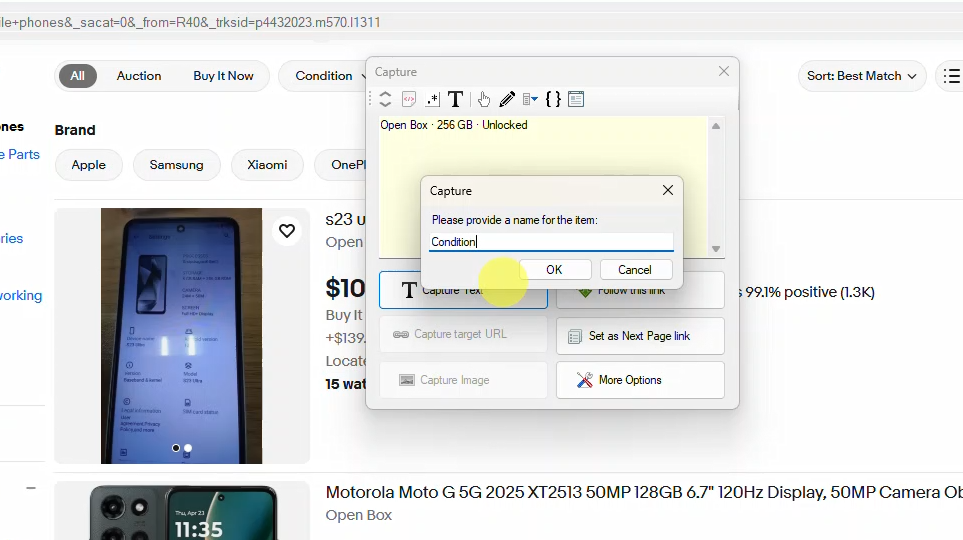Click the Open Box 256 GB Unlocked captured text
Image resolution: width=963 pixels, height=540 pixels.
(454, 125)
